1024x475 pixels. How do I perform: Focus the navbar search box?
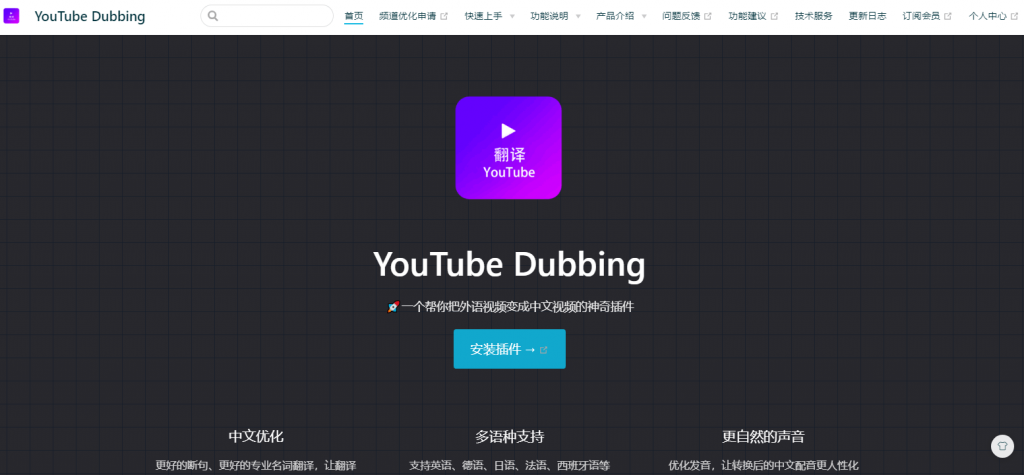267,16
